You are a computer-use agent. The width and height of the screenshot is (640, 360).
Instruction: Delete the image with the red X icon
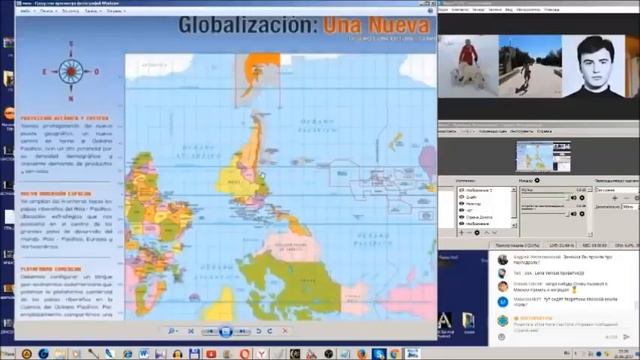285,331
